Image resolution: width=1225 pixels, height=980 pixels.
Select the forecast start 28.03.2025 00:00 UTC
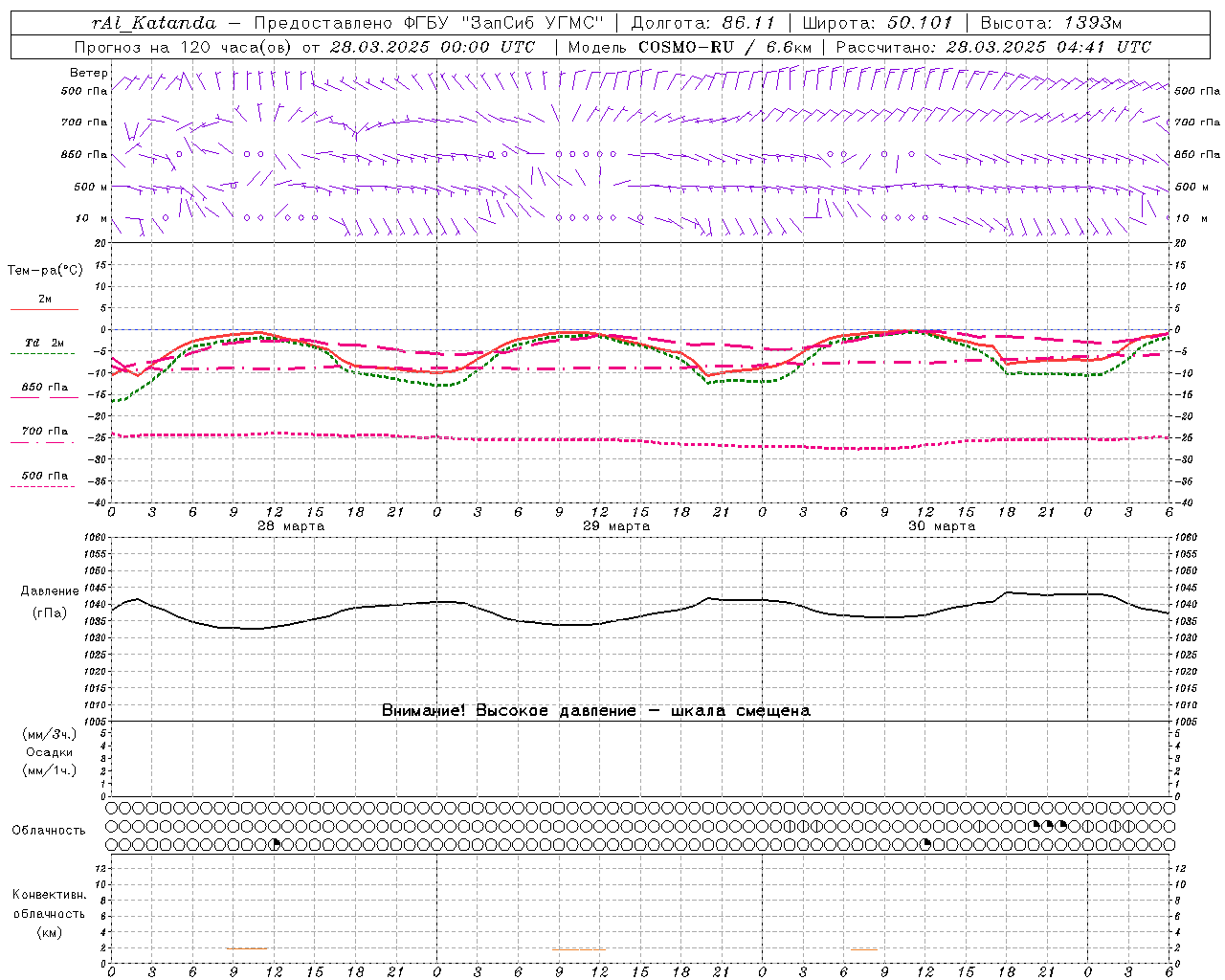point(433,47)
